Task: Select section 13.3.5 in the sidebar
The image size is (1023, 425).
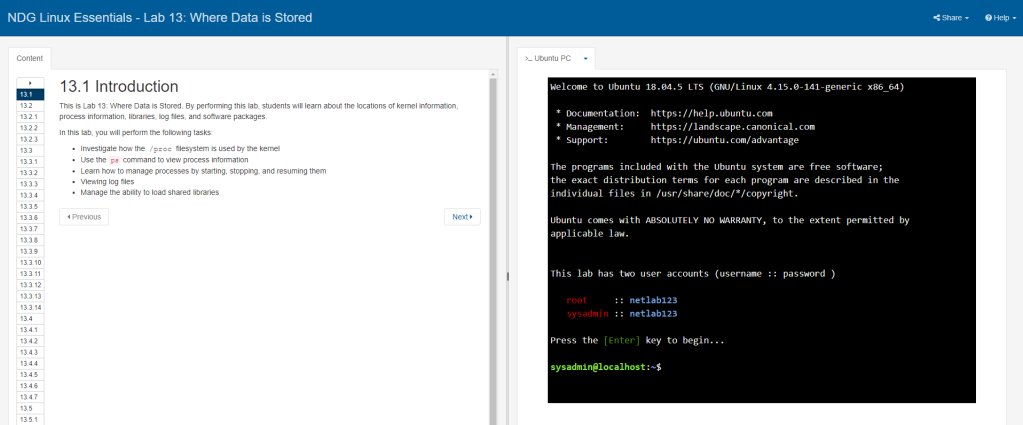Action: [x=29, y=206]
